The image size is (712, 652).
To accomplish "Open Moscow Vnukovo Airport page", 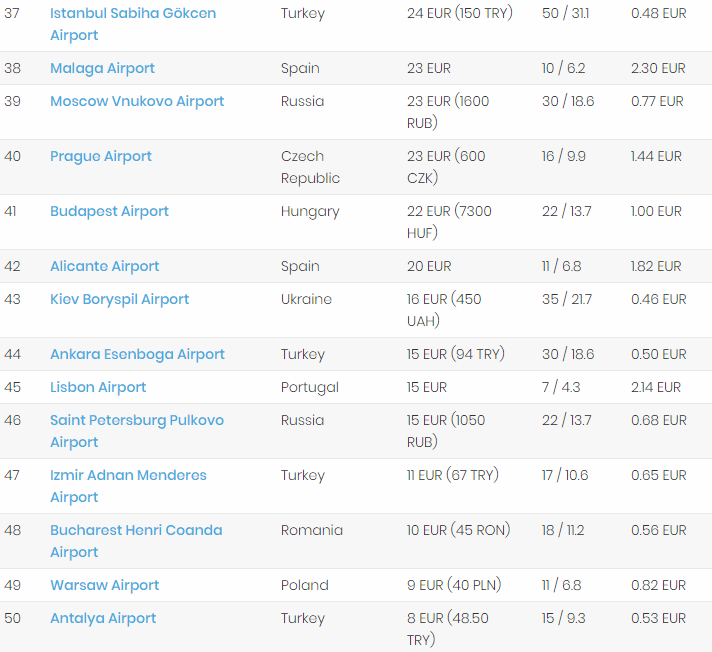I will 137,101.
